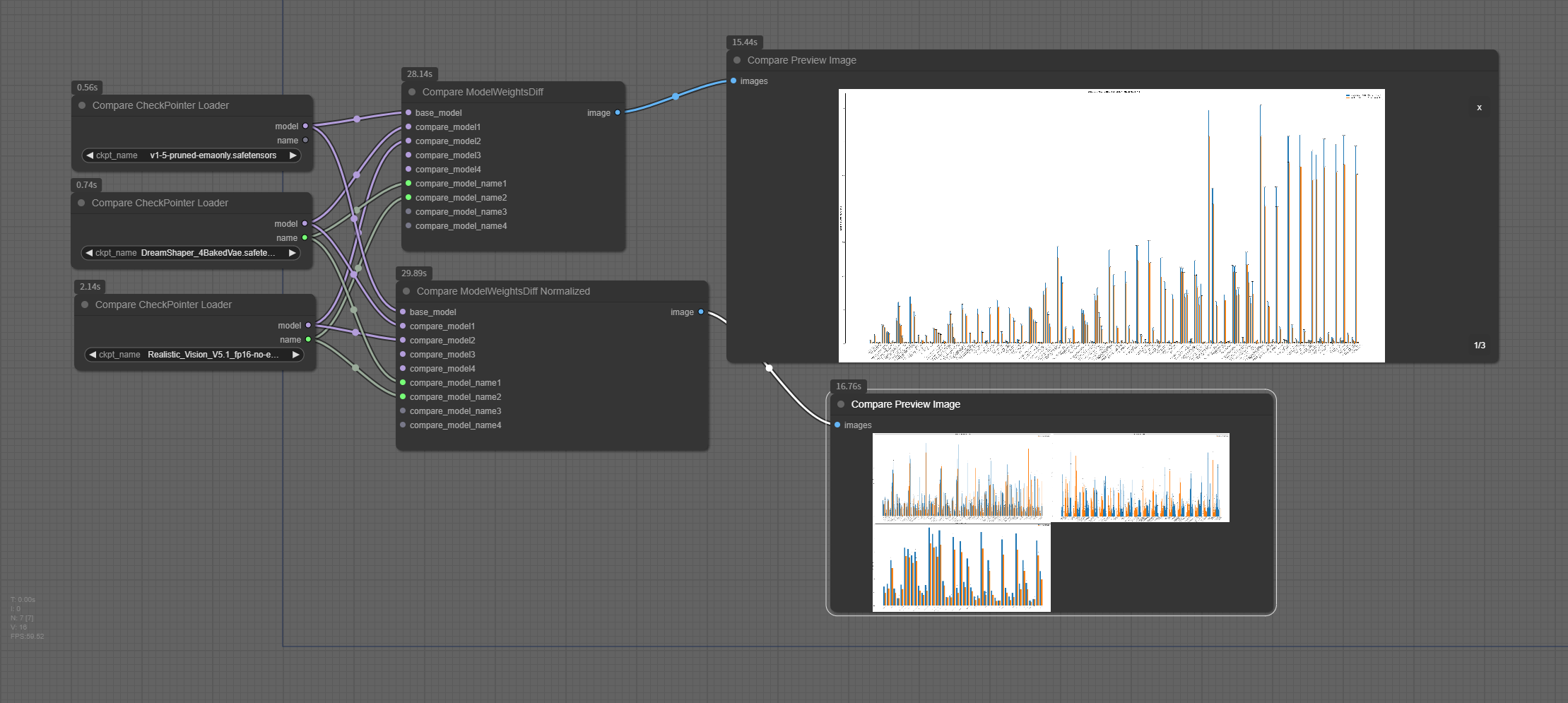Select the Compare ModelWeightsDiff Normalized title
The image size is (1568, 703).
pyautogui.click(x=503, y=291)
